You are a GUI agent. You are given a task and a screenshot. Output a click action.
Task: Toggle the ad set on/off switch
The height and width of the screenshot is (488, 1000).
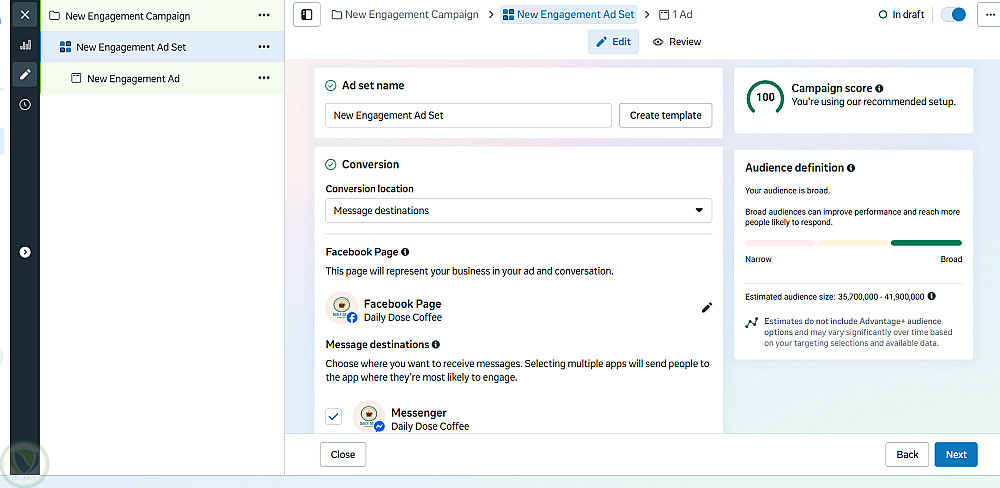click(953, 15)
